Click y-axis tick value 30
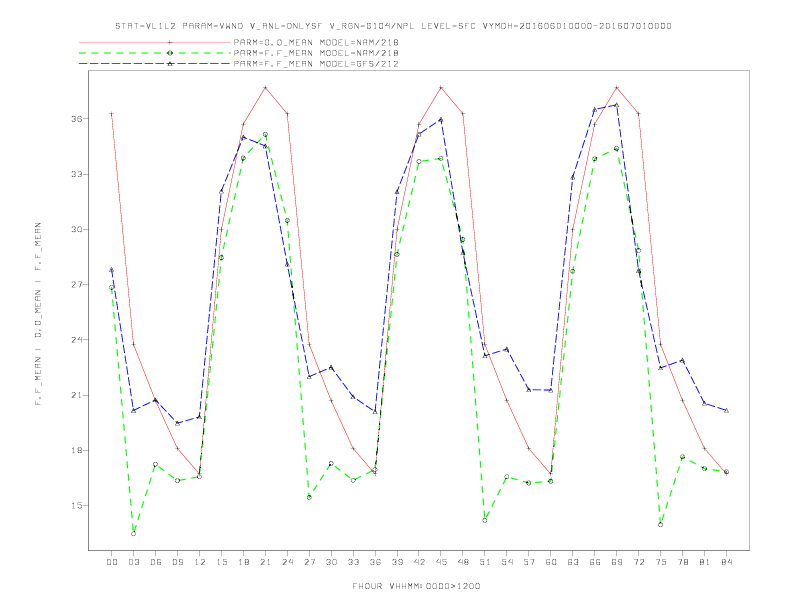This screenshot has height=612, width=792. tap(77, 229)
